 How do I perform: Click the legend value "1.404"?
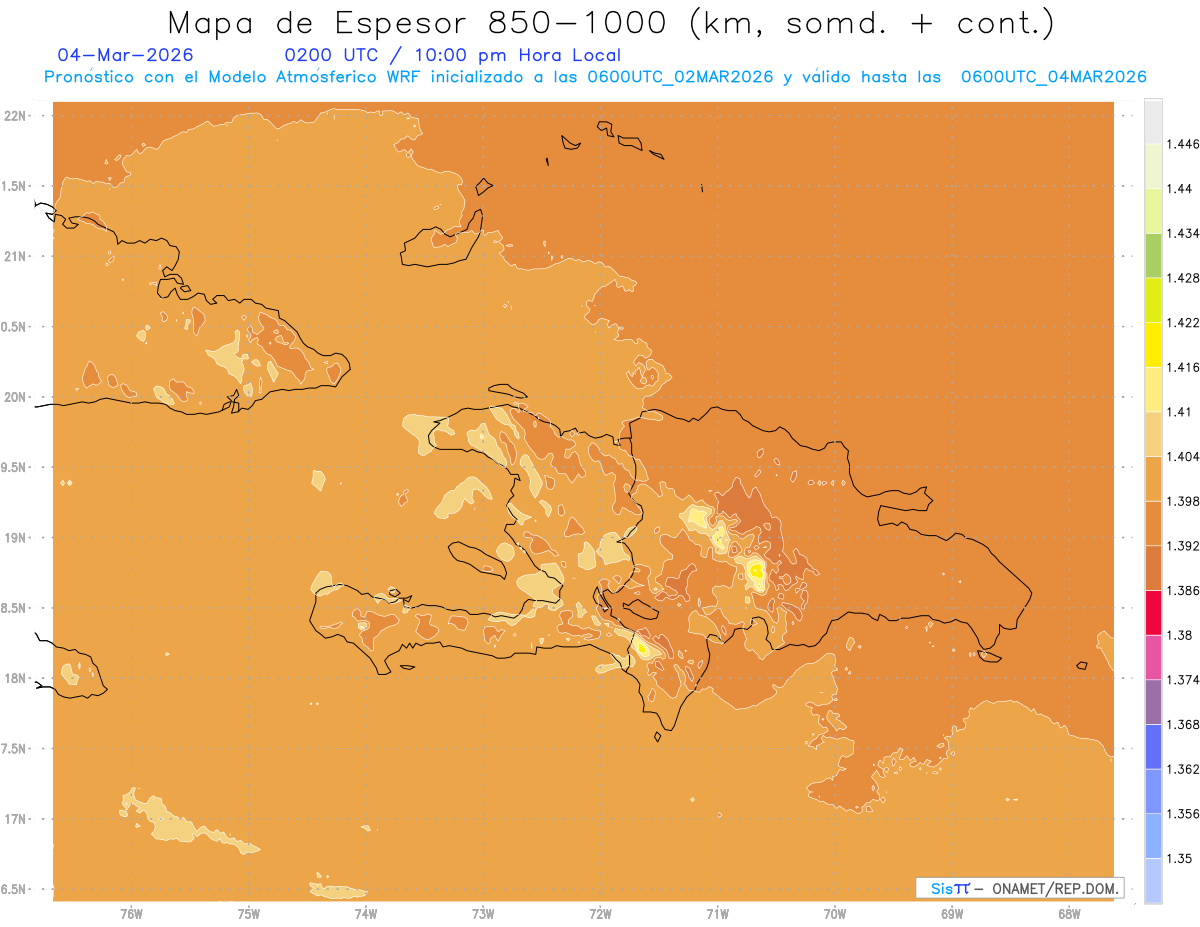(1183, 456)
